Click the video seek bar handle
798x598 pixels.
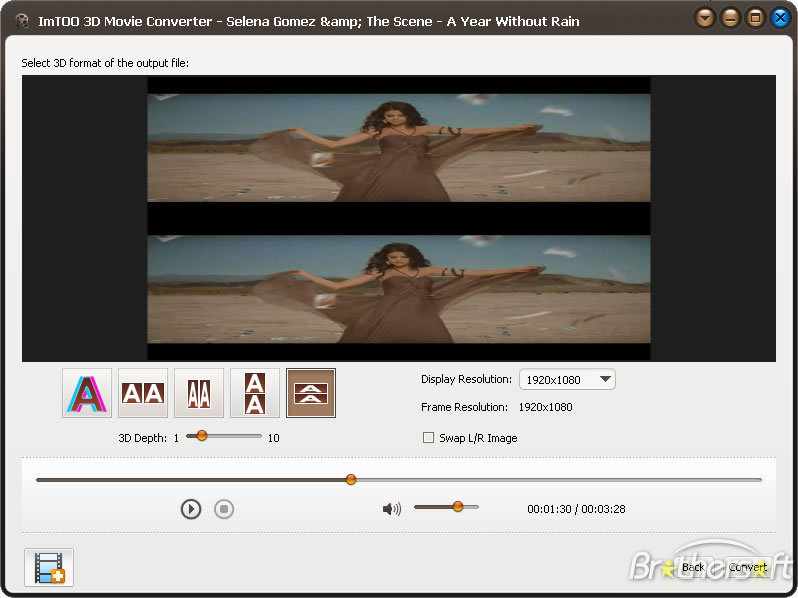click(351, 479)
